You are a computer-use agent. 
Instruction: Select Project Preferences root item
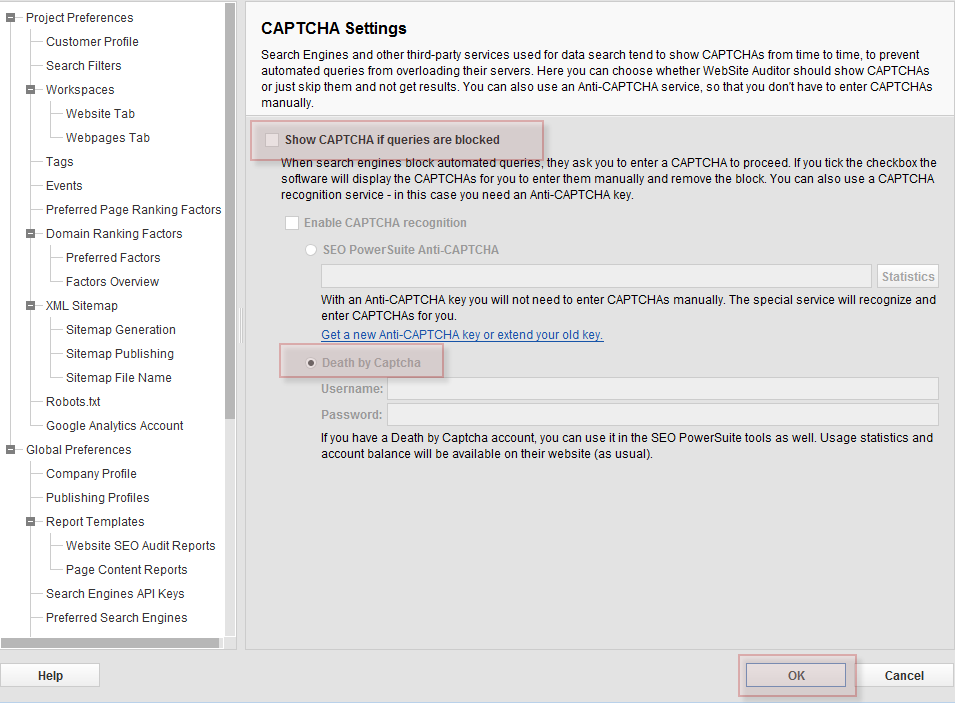(x=79, y=18)
